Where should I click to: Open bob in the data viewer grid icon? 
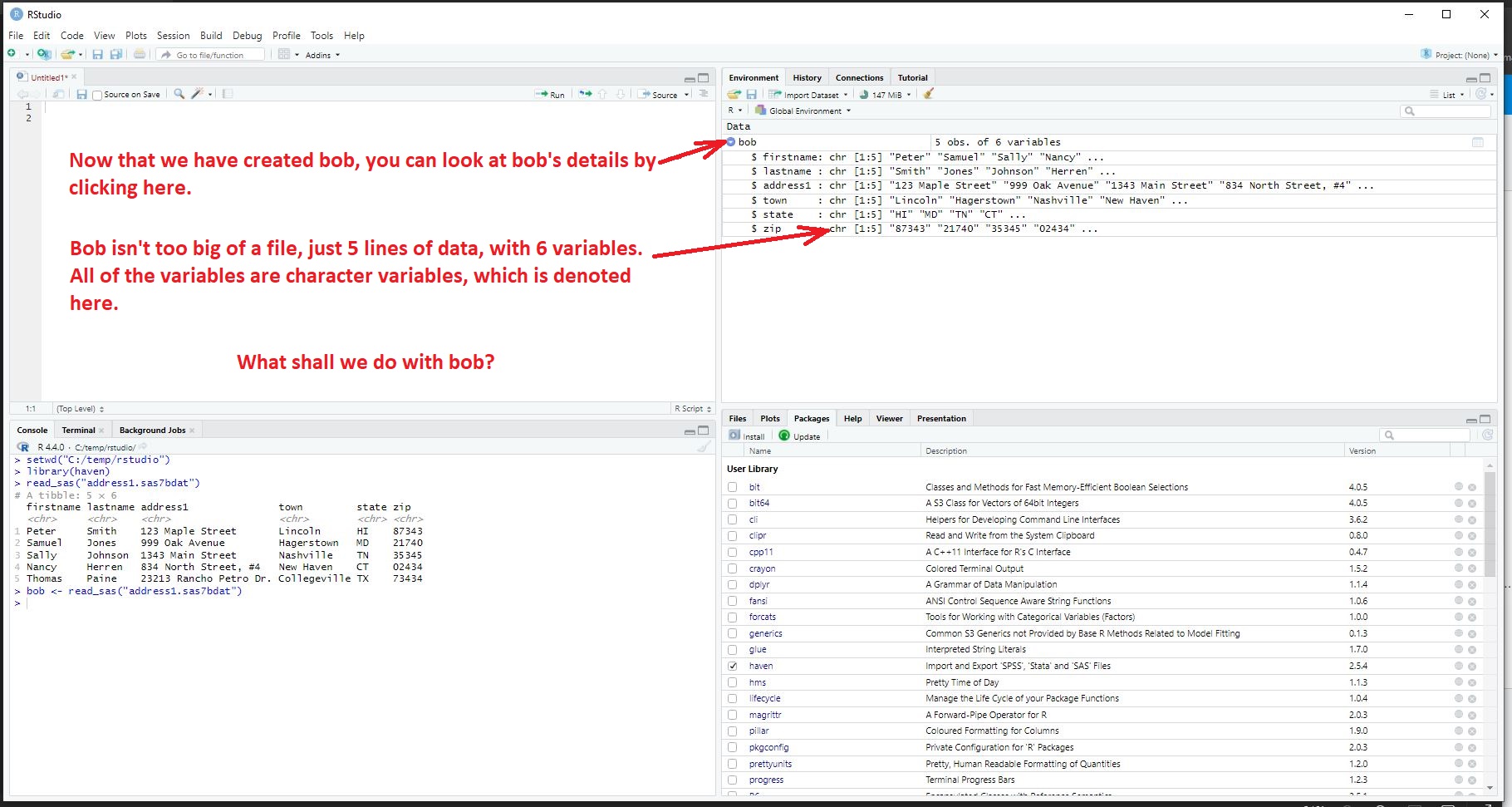click(x=1477, y=142)
